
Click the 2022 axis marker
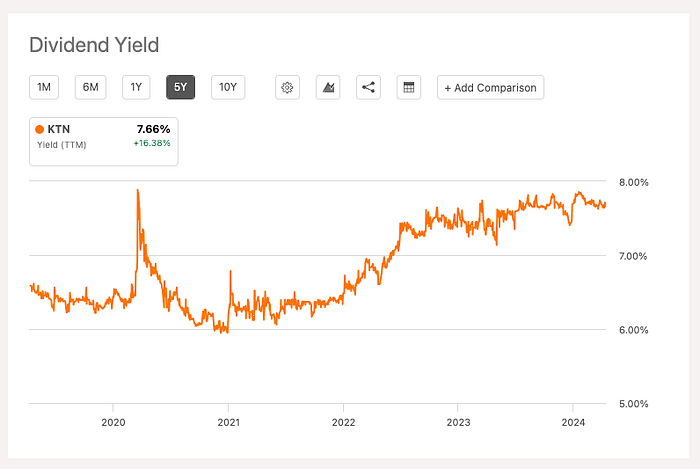pos(343,422)
